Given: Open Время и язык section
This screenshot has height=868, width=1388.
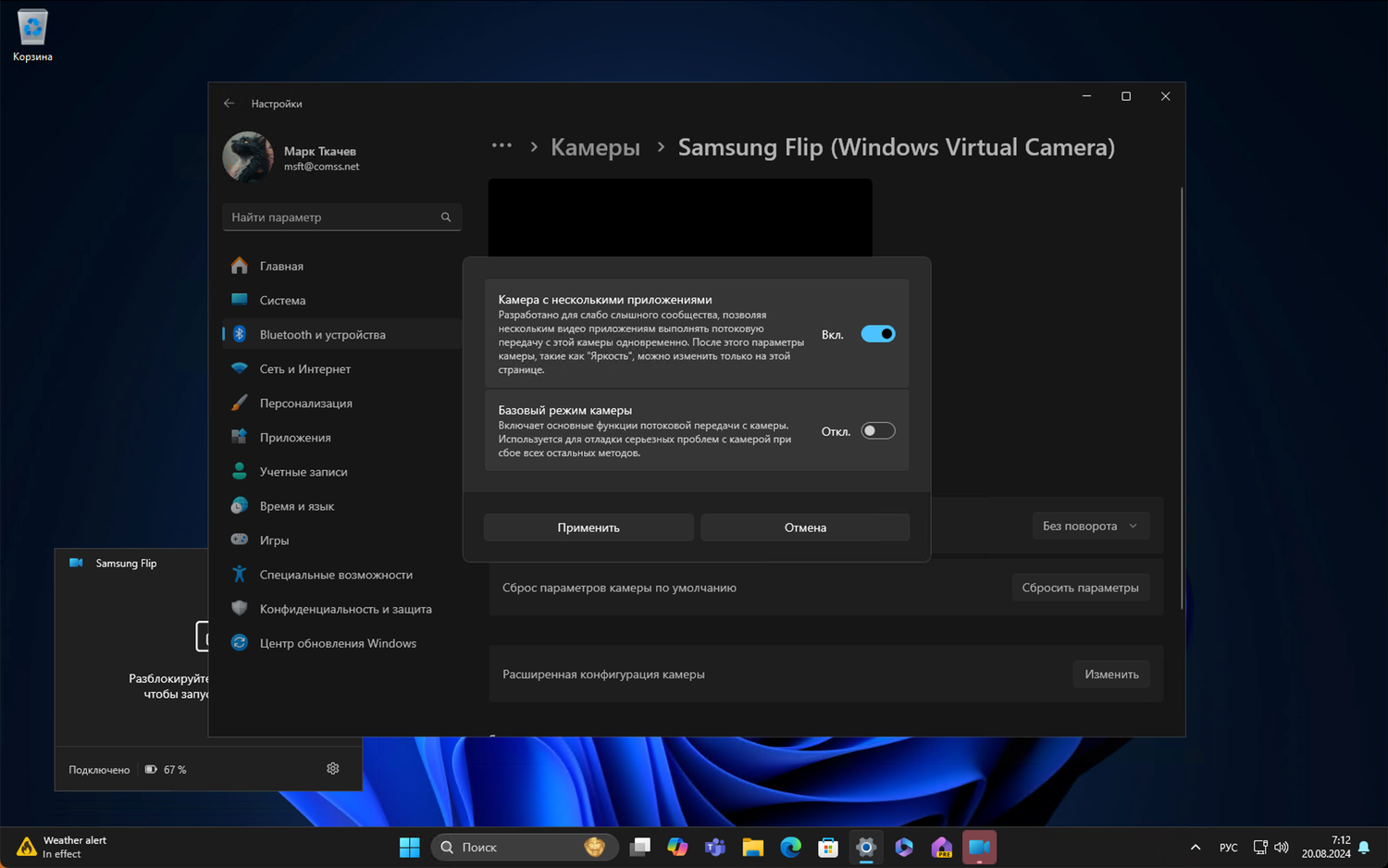Looking at the screenshot, I should [x=341, y=506].
